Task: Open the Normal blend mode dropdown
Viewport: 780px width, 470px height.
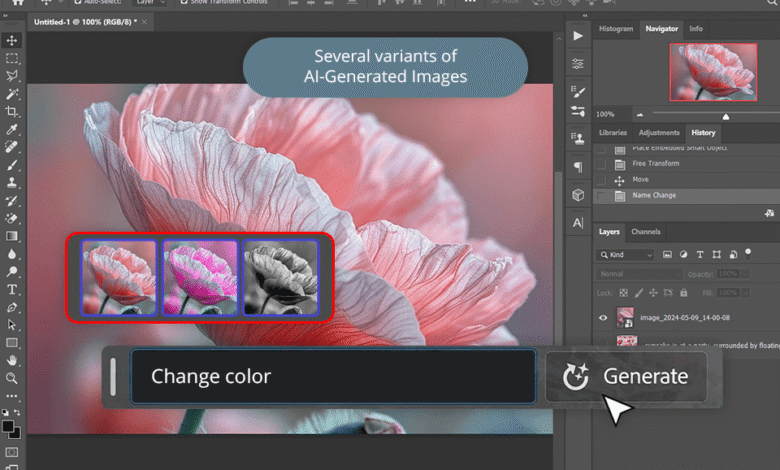Action: 639,274
